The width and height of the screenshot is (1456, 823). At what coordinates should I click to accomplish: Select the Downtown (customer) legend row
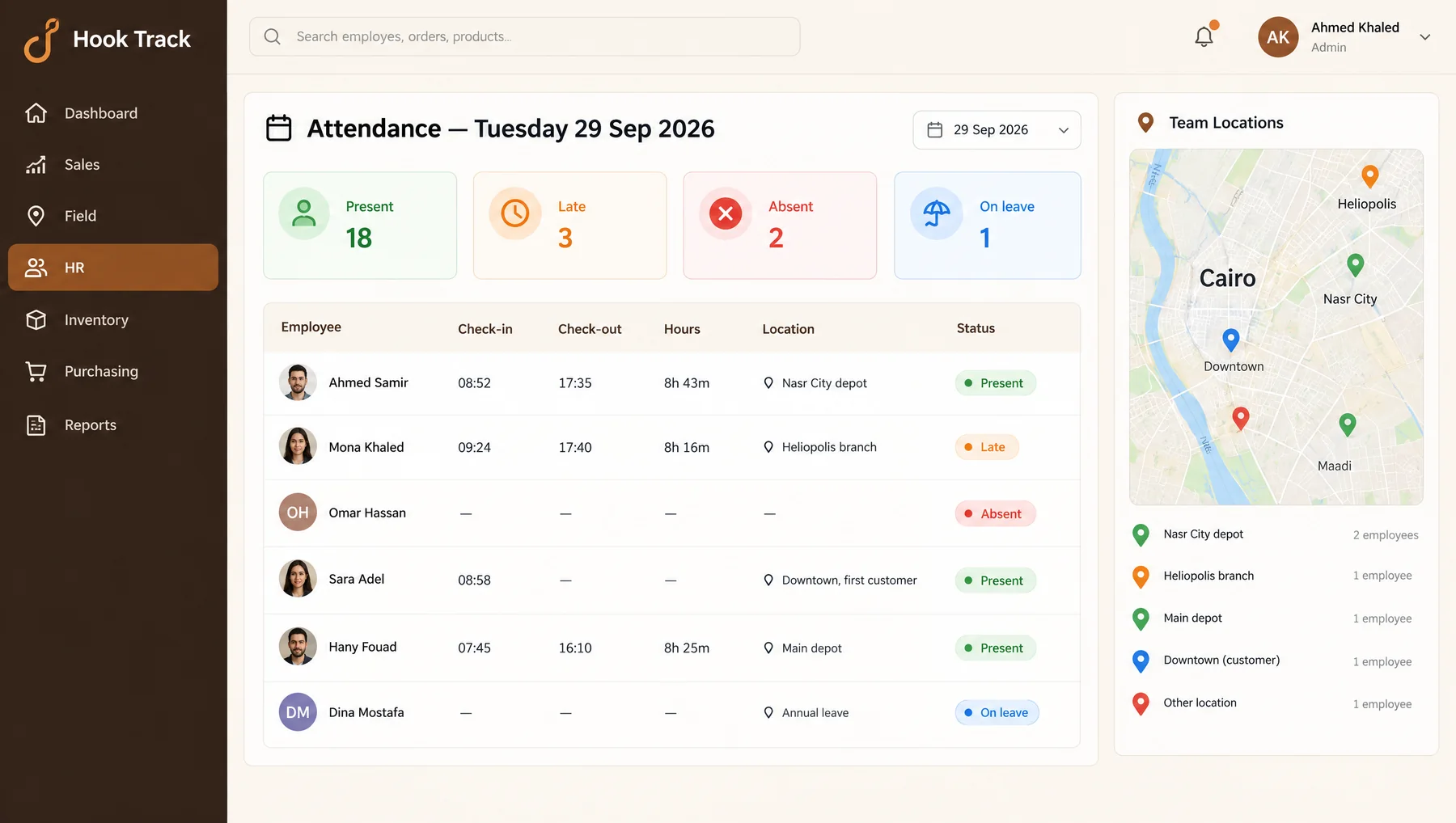(1276, 661)
